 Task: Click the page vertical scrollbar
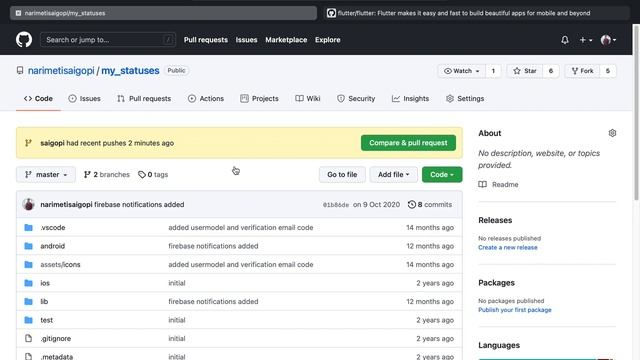[636, 112]
